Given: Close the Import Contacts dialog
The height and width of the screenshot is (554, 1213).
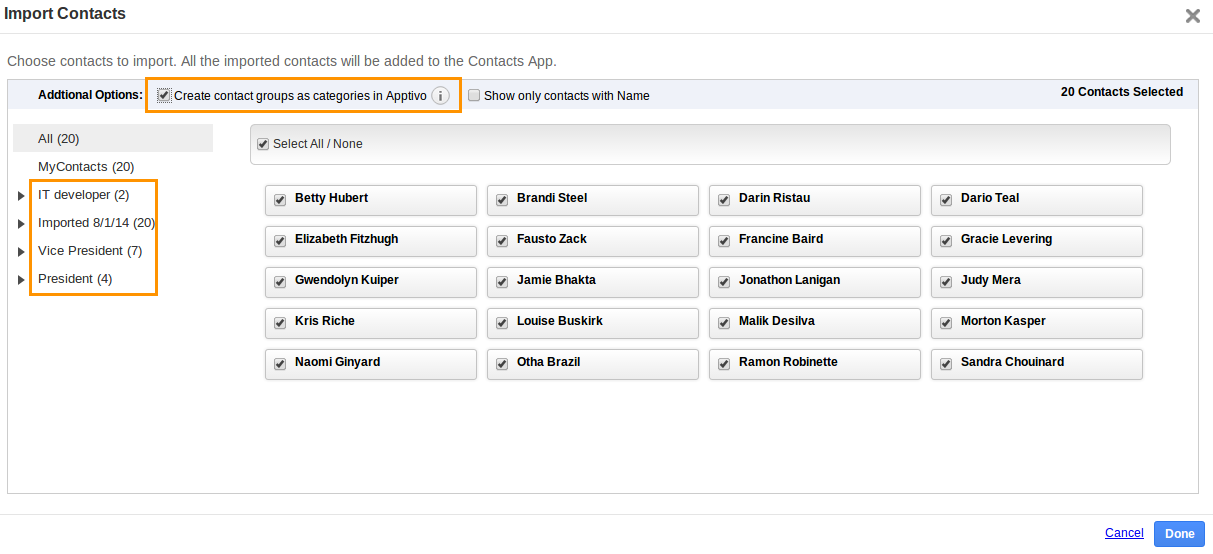Looking at the screenshot, I should pyautogui.click(x=1192, y=16).
